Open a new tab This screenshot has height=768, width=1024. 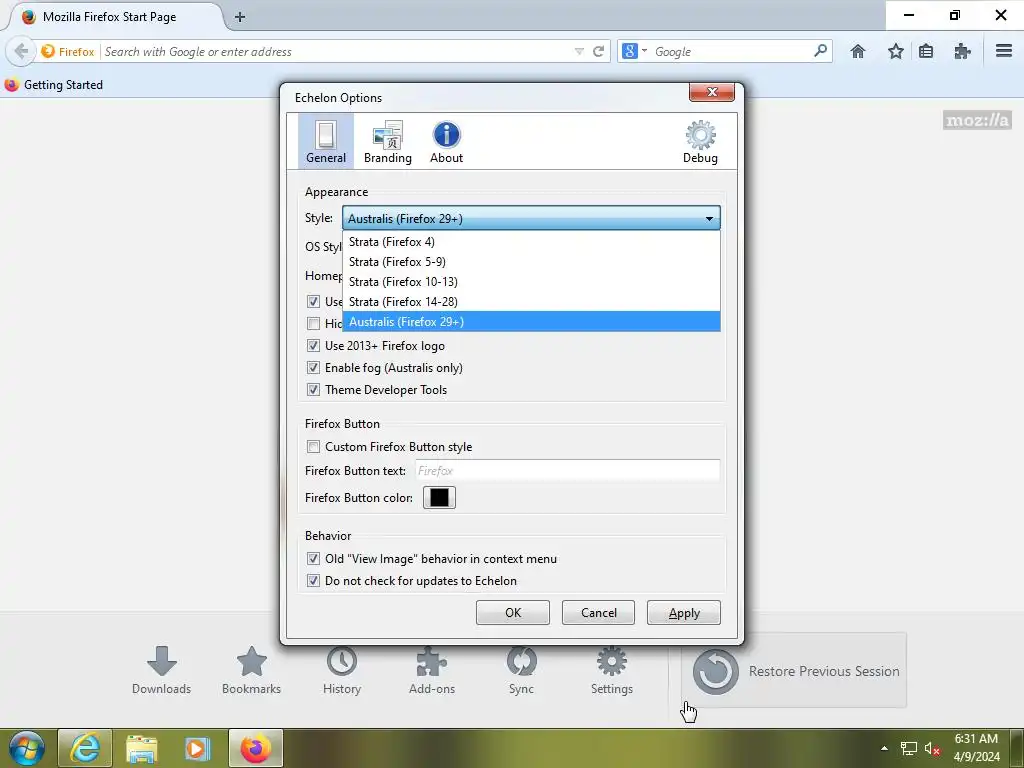tap(240, 17)
